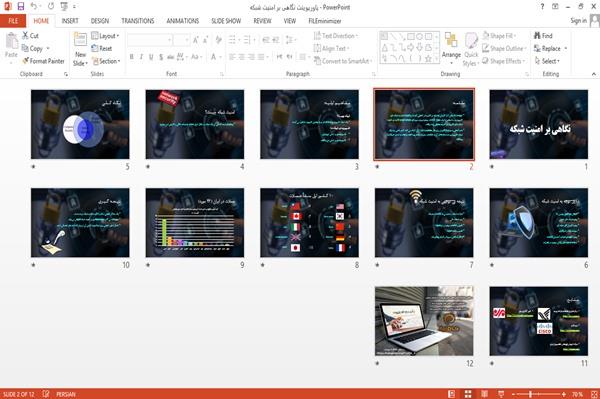Adjust the zoom slider handle
The width and height of the screenshot is (600, 399).
(530, 394)
